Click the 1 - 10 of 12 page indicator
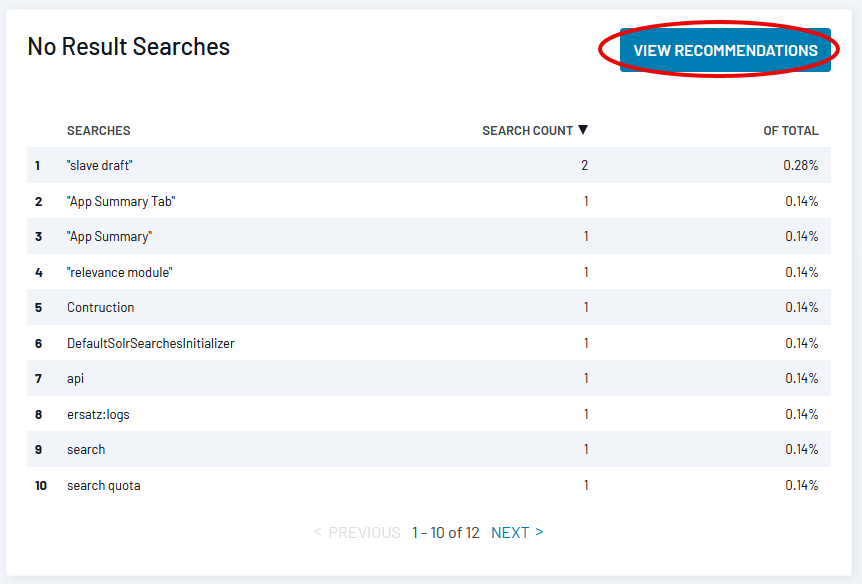This screenshot has height=584, width=862. coord(446,532)
